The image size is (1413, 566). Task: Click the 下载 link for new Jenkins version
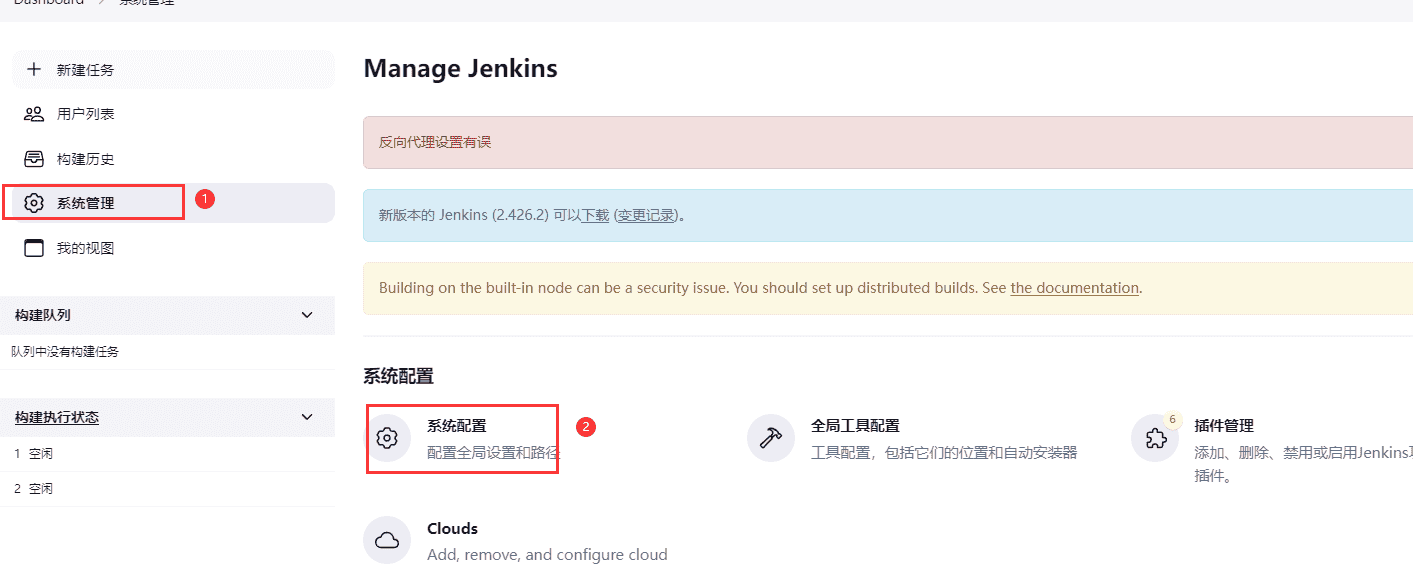click(595, 215)
